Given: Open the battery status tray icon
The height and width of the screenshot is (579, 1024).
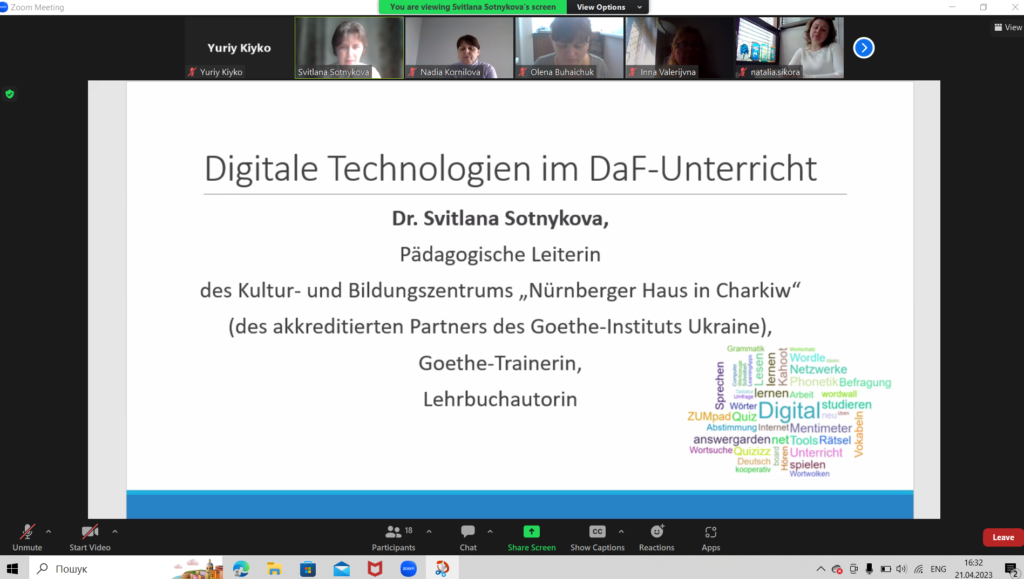Looking at the screenshot, I should pos(886,569).
